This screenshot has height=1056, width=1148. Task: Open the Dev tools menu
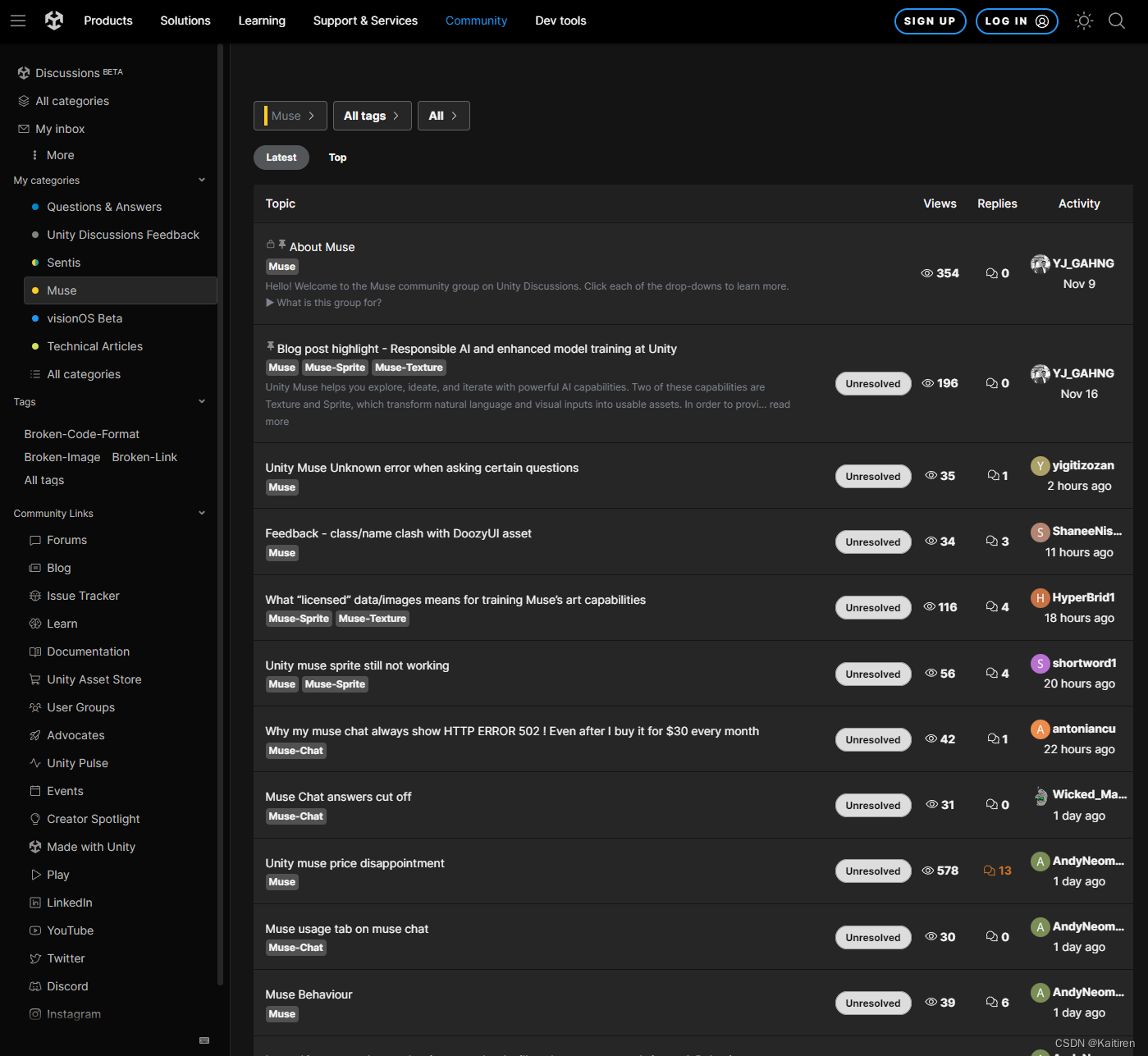click(x=560, y=21)
